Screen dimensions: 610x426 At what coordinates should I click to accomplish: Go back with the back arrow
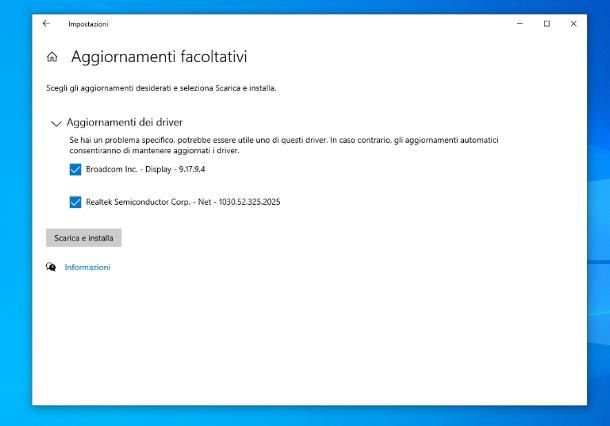(46, 24)
